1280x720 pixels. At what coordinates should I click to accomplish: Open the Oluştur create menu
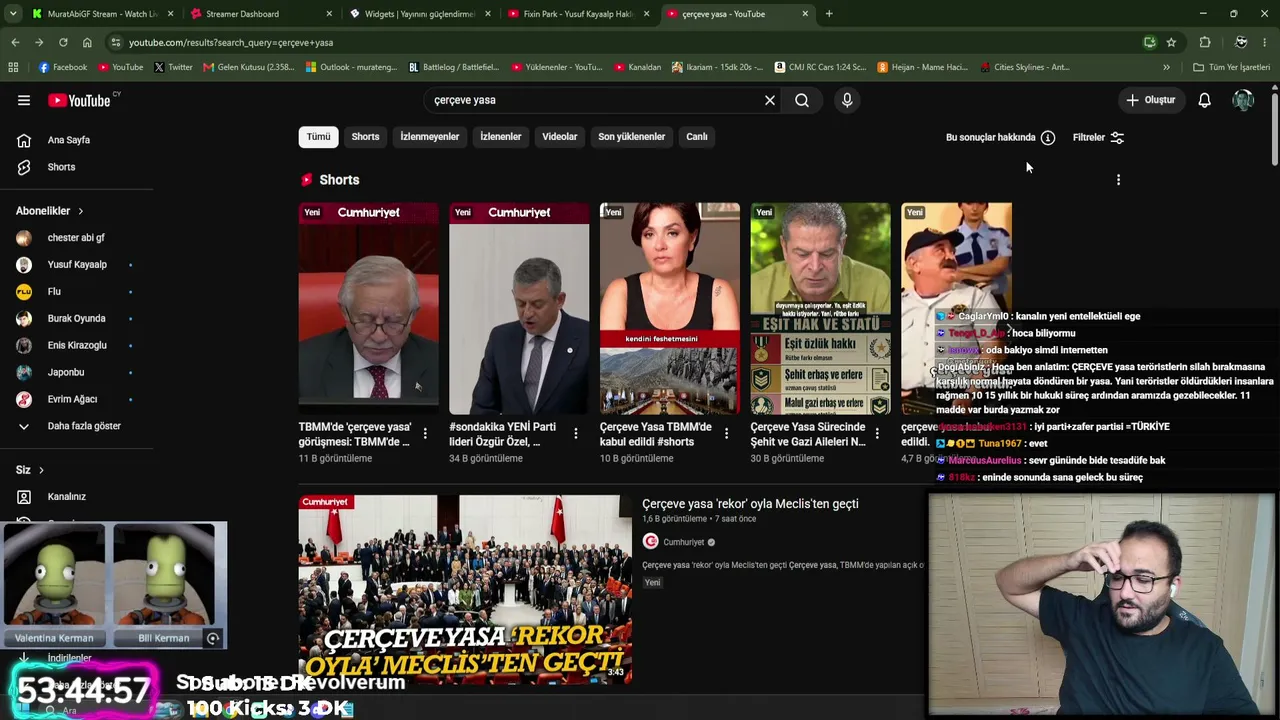(x=1151, y=100)
